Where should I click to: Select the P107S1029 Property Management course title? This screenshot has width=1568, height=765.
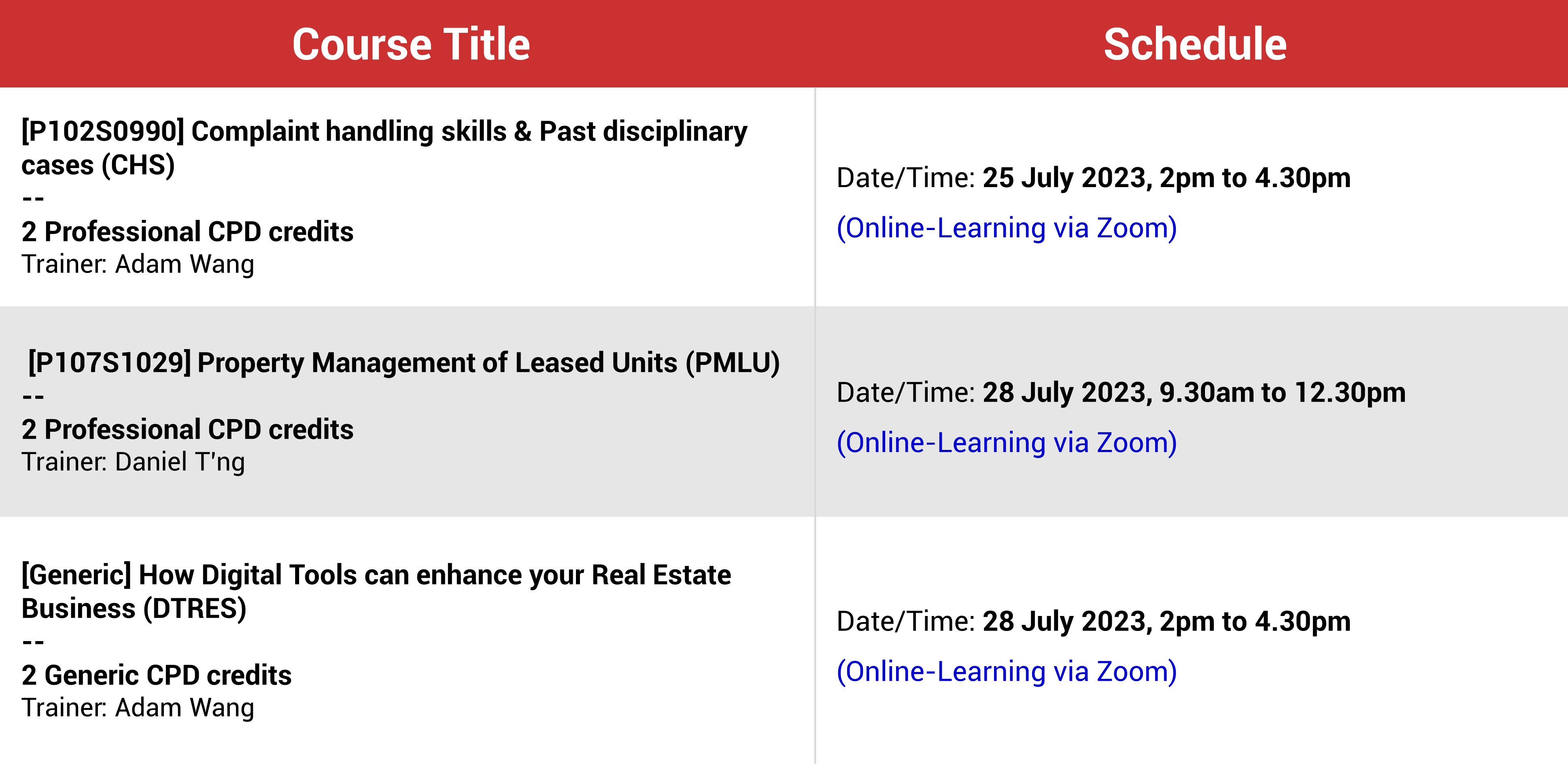pos(404,362)
